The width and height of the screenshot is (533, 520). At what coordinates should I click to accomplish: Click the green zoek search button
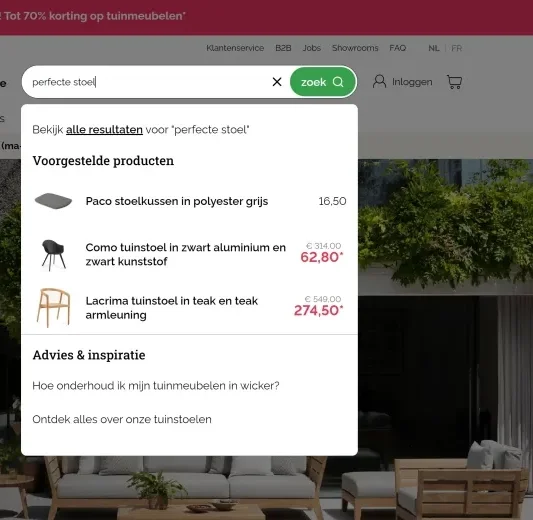323,82
